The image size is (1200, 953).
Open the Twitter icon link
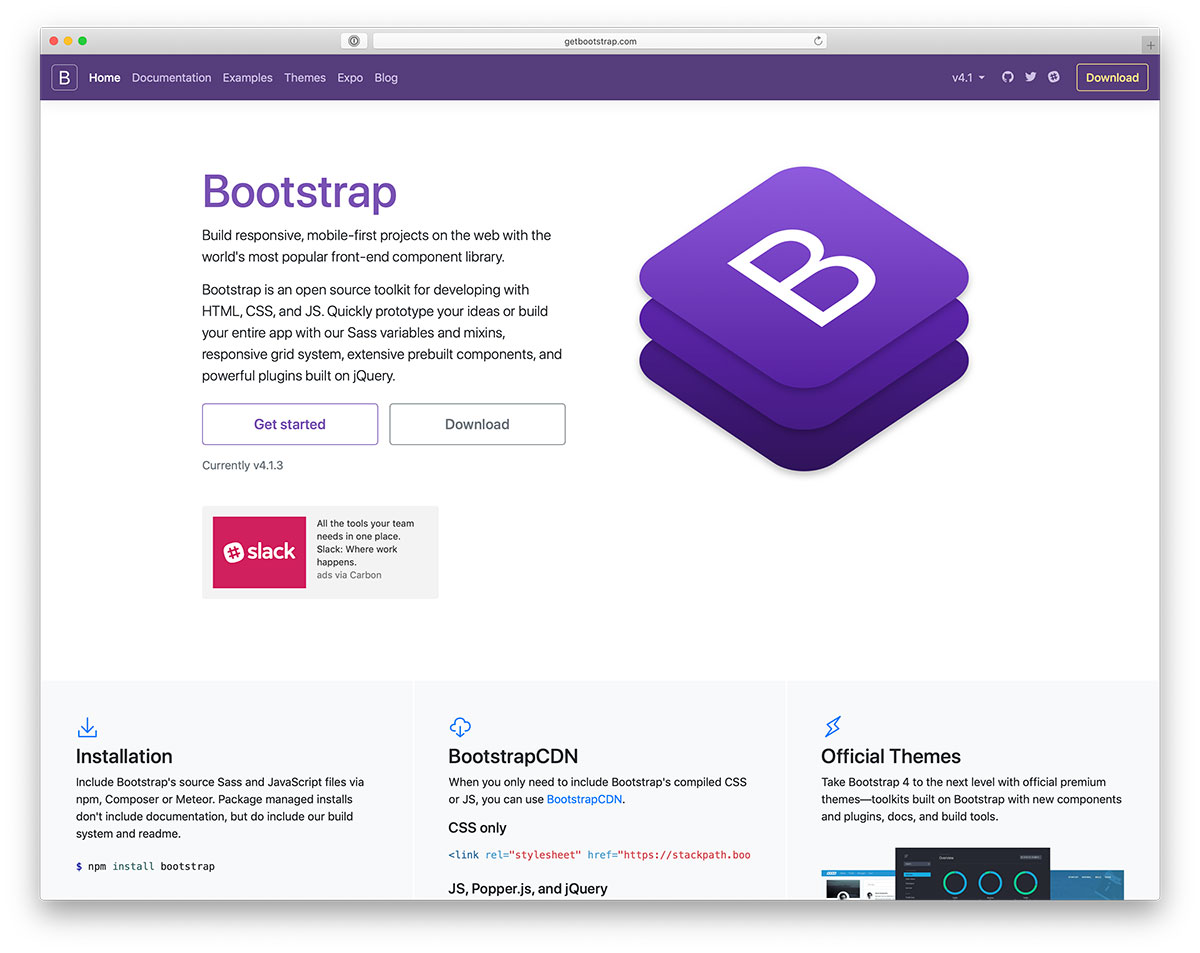click(1031, 77)
